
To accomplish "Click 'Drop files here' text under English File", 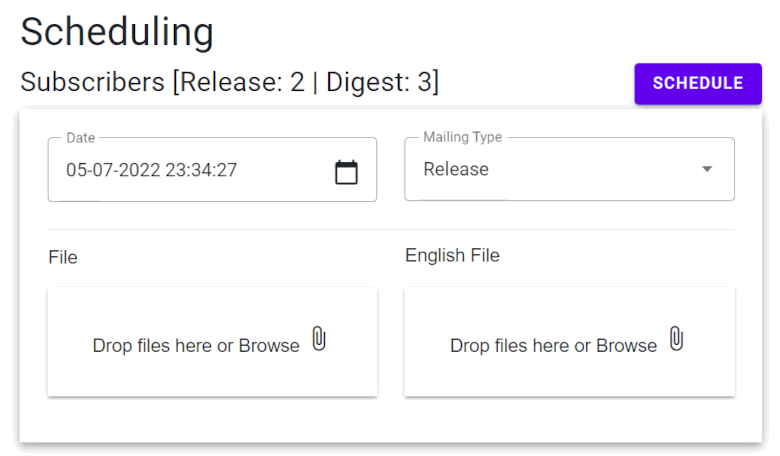I will (x=509, y=346).
